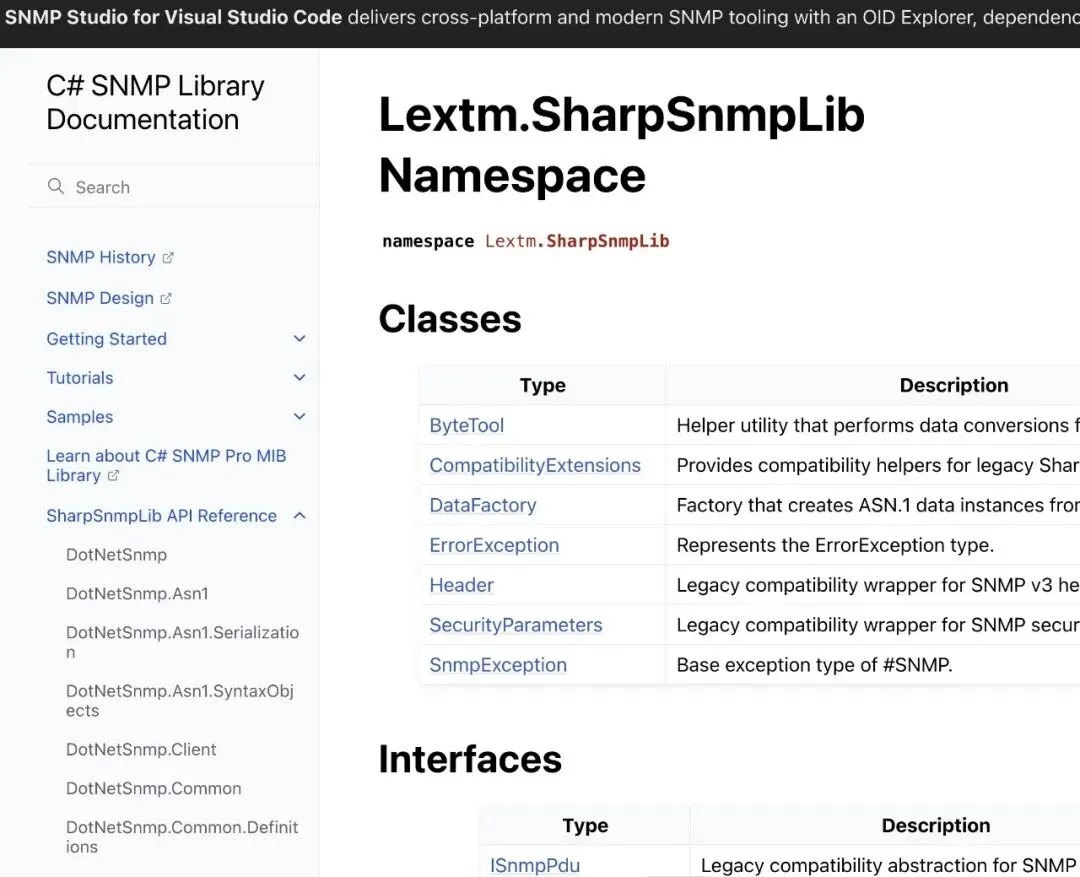The image size is (1080, 877).
Task: Open the ISnmpPdu interface link
Action: pos(535,865)
